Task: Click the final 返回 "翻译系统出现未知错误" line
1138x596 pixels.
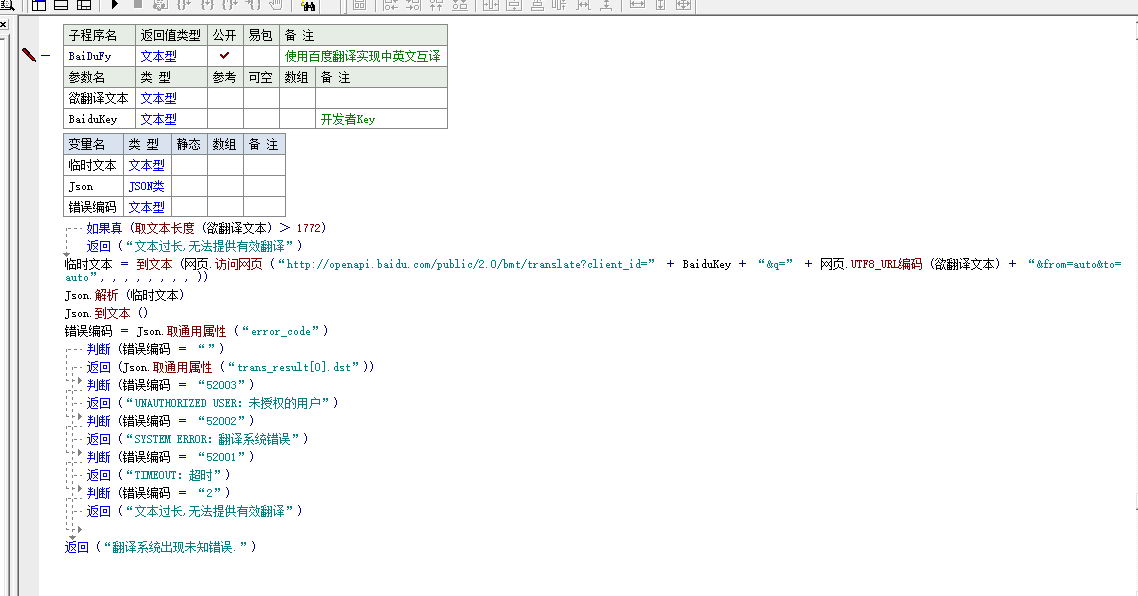Action: [160, 547]
